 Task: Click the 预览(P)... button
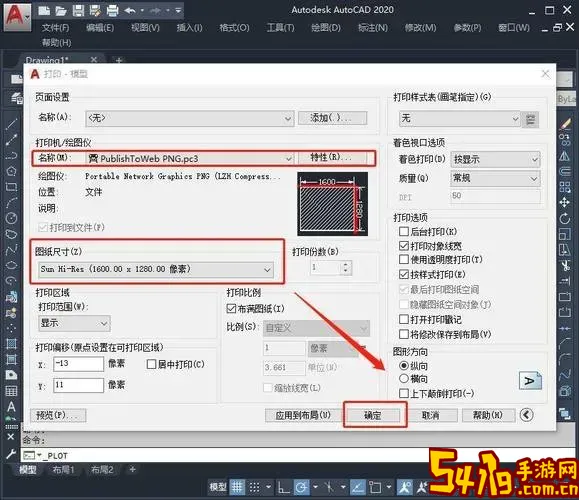[x=58, y=415]
